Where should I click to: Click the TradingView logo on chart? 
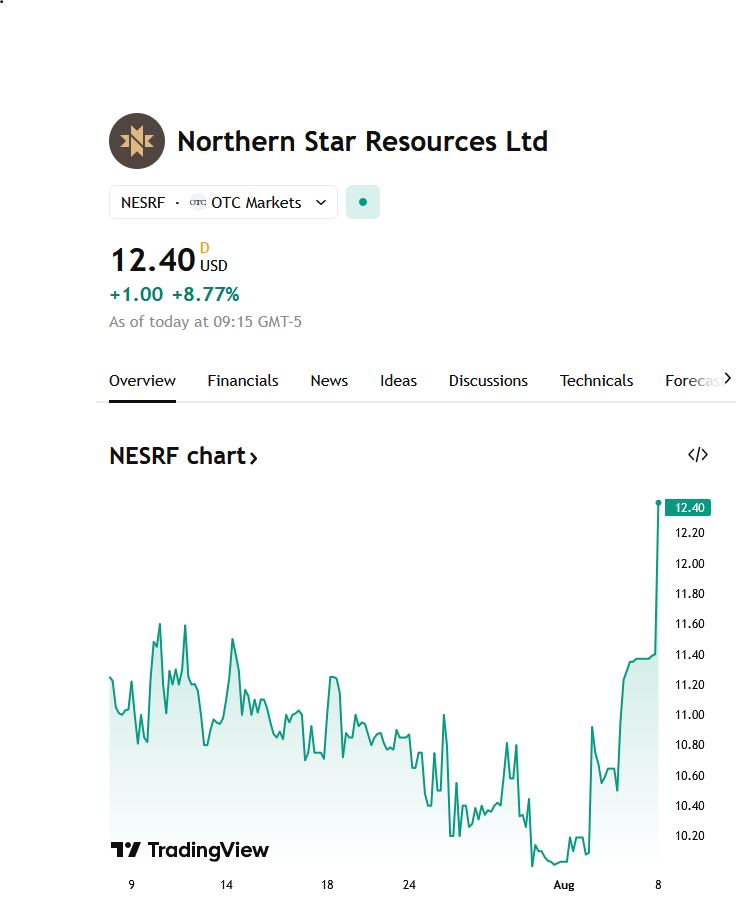pos(189,849)
